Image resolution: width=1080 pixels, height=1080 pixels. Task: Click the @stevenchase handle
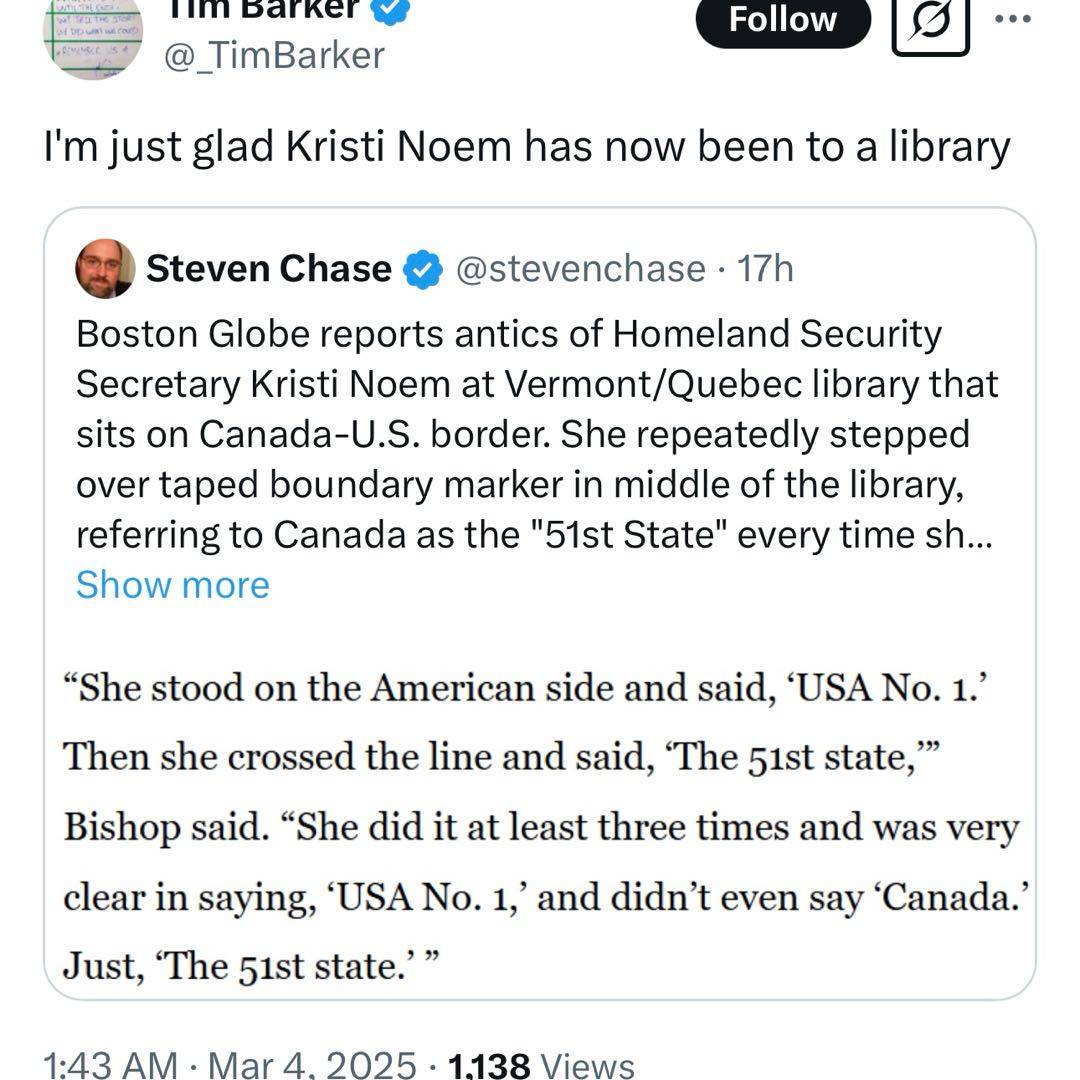click(x=580, y=268)
